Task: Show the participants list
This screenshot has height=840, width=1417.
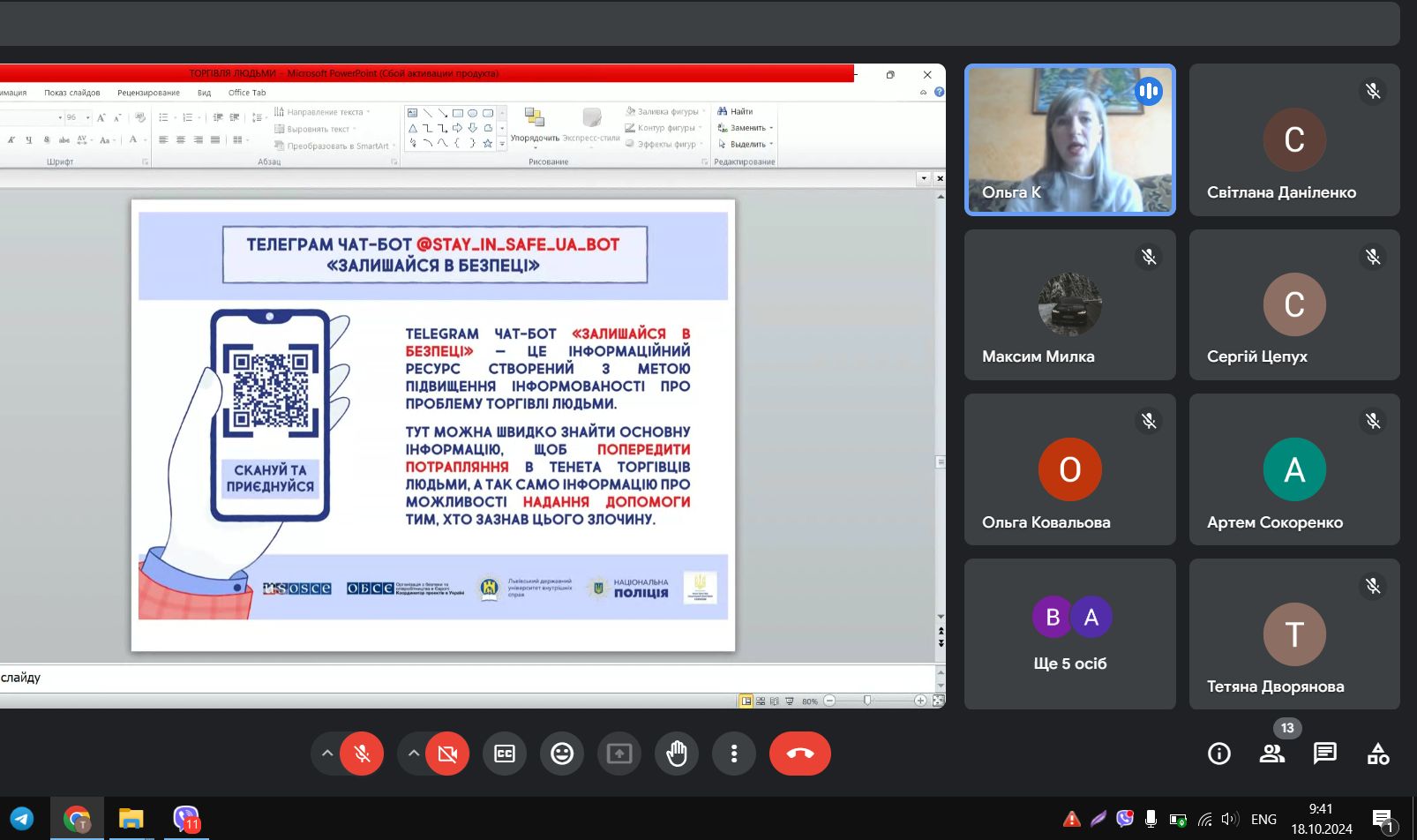Action: click(x=1271, y=754)
